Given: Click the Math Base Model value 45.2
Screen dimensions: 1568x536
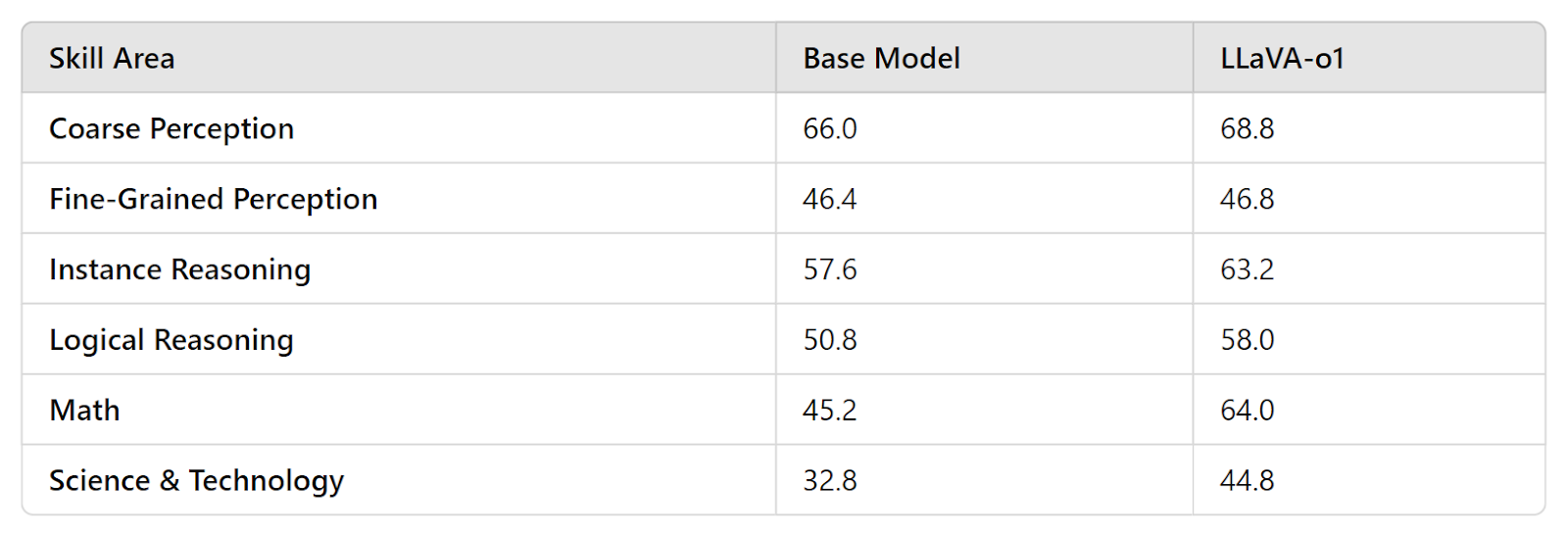Looking at the screenshot, I should [x=830, y=411].
